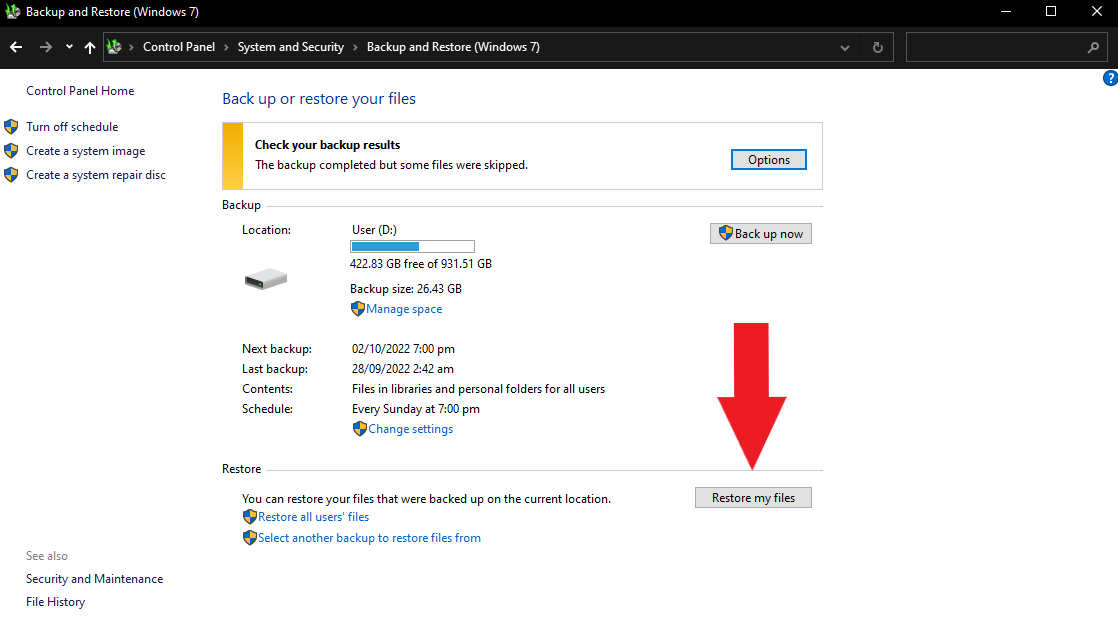Click the Back up now button
The image size is (1118, 626).
(x=761, y=234)
